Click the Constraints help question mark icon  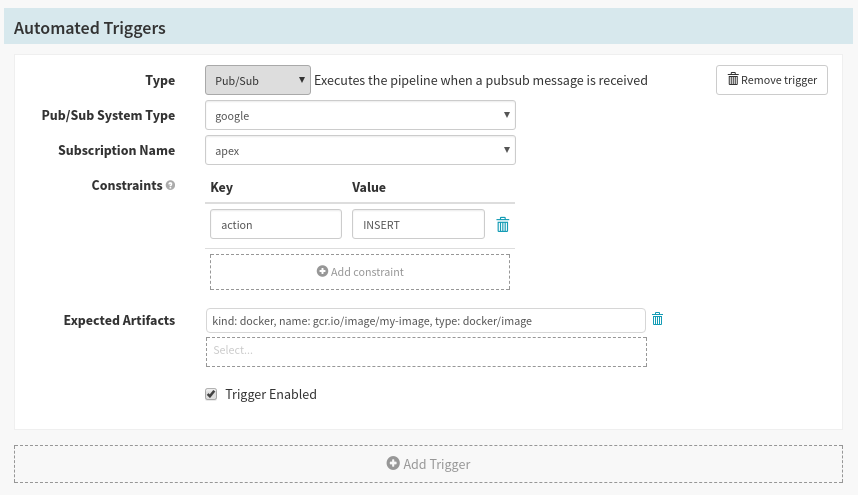click(170, 186)
